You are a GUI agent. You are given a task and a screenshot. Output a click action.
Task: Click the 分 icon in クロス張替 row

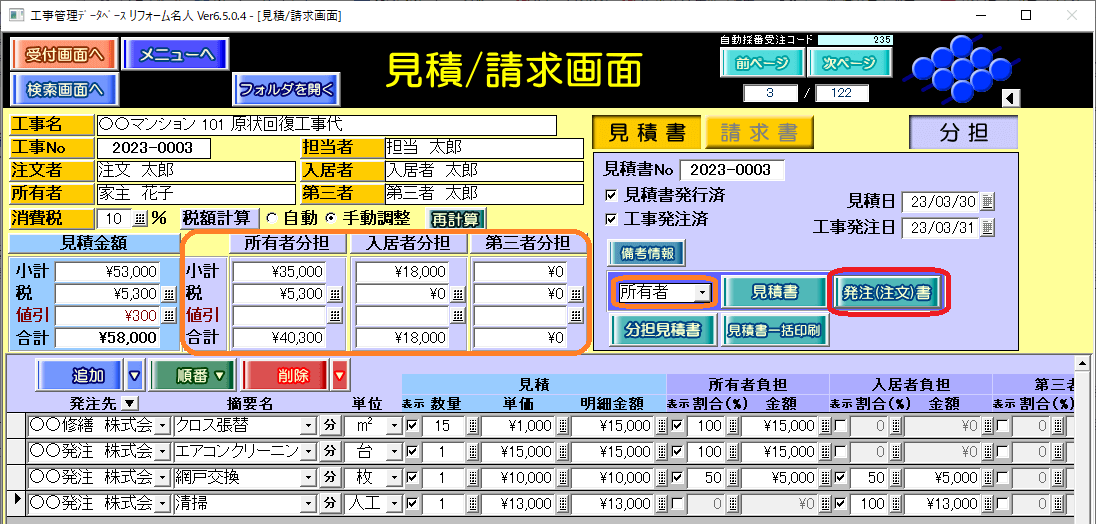pos(329,426)
